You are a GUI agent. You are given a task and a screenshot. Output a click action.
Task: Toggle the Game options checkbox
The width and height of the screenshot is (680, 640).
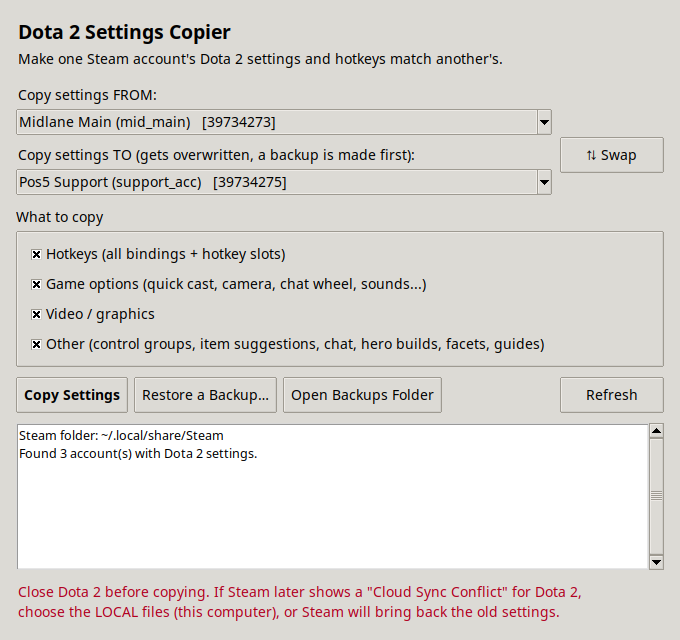pyautogui.click(x=36, y=284)
